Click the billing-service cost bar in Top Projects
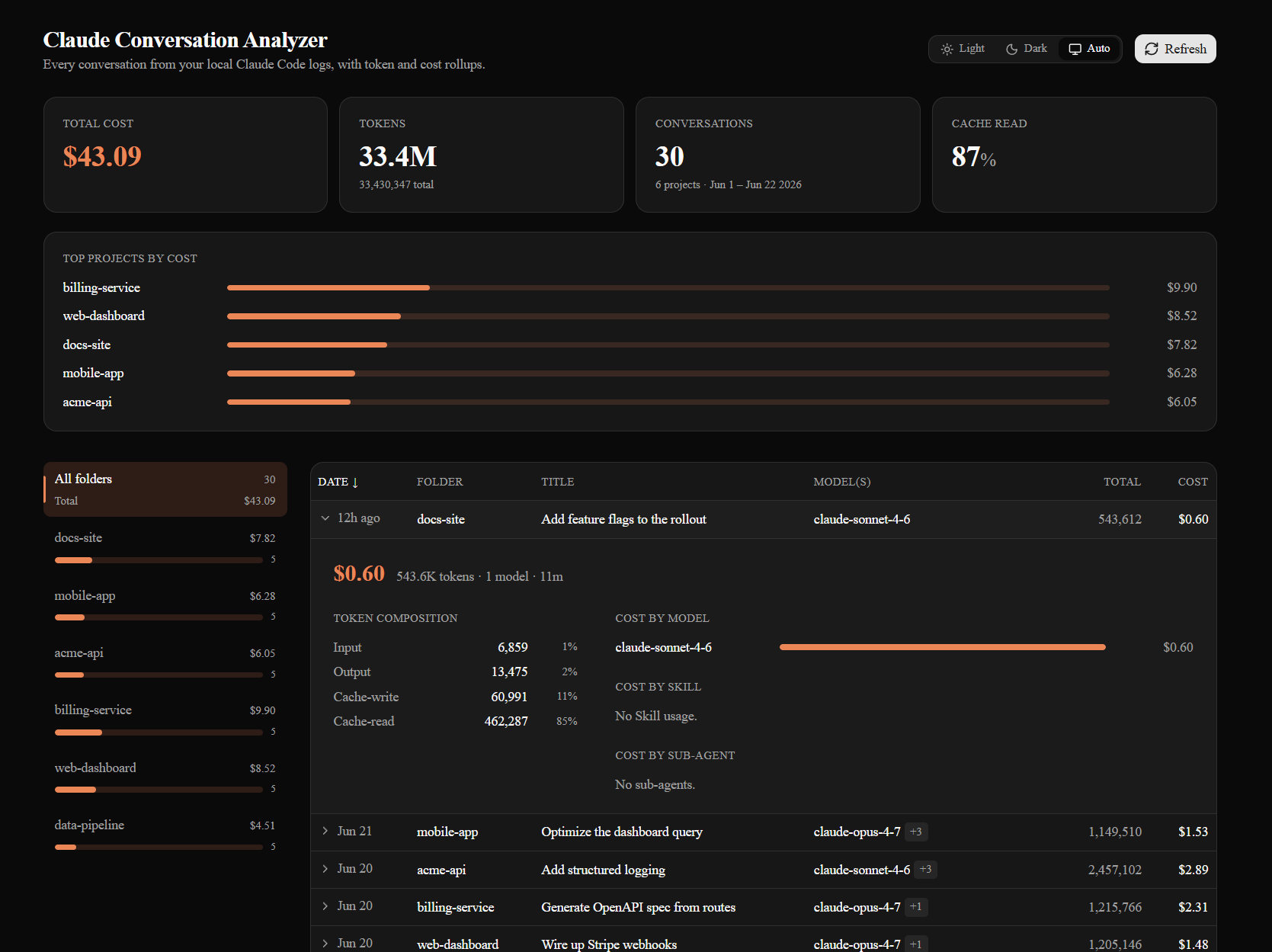Screen dimensions: 1272x952 (x=668, y=287)
